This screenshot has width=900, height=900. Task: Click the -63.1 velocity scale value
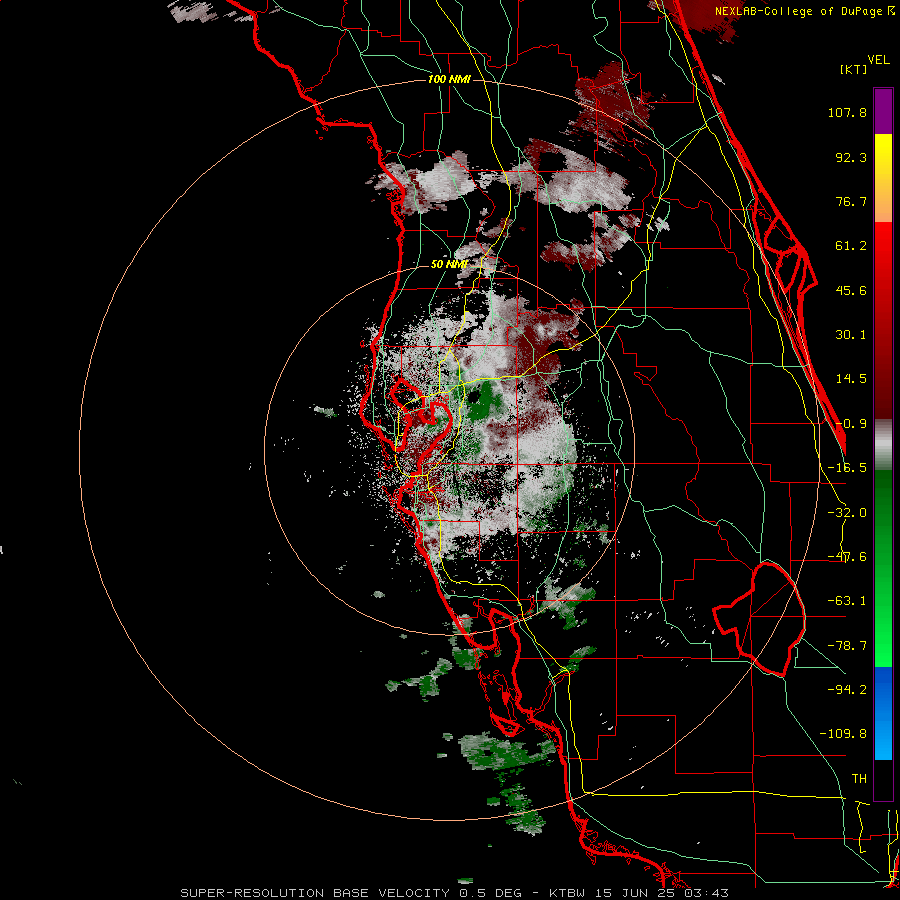pos(847,601)
